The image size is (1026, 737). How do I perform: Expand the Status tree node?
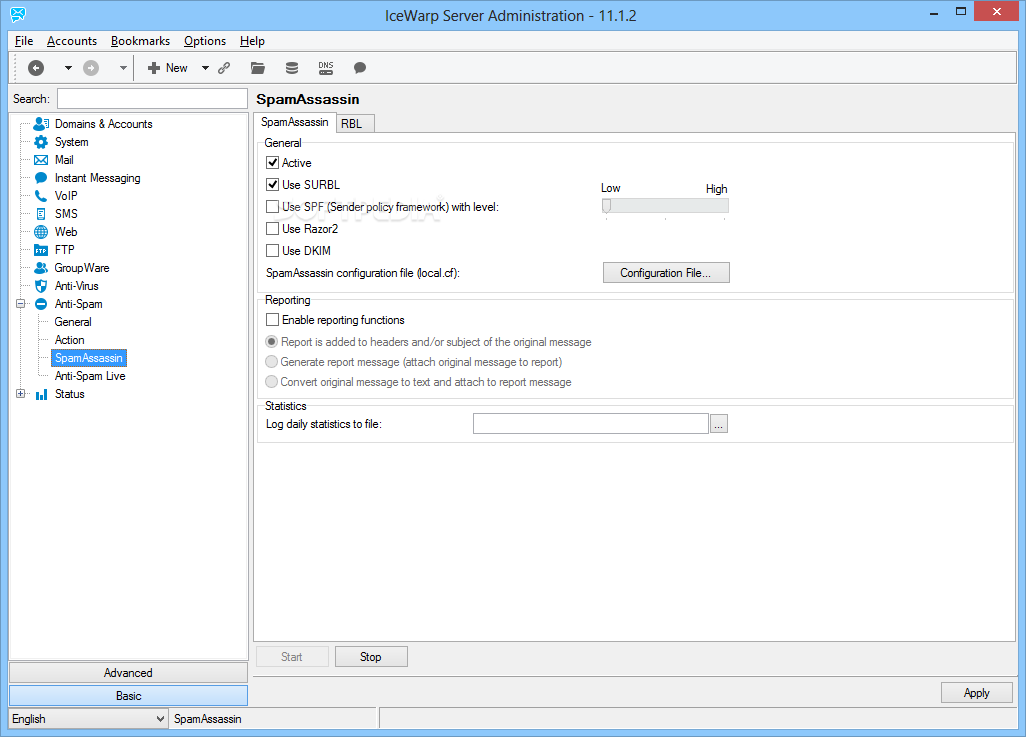[x=20, y=394]
